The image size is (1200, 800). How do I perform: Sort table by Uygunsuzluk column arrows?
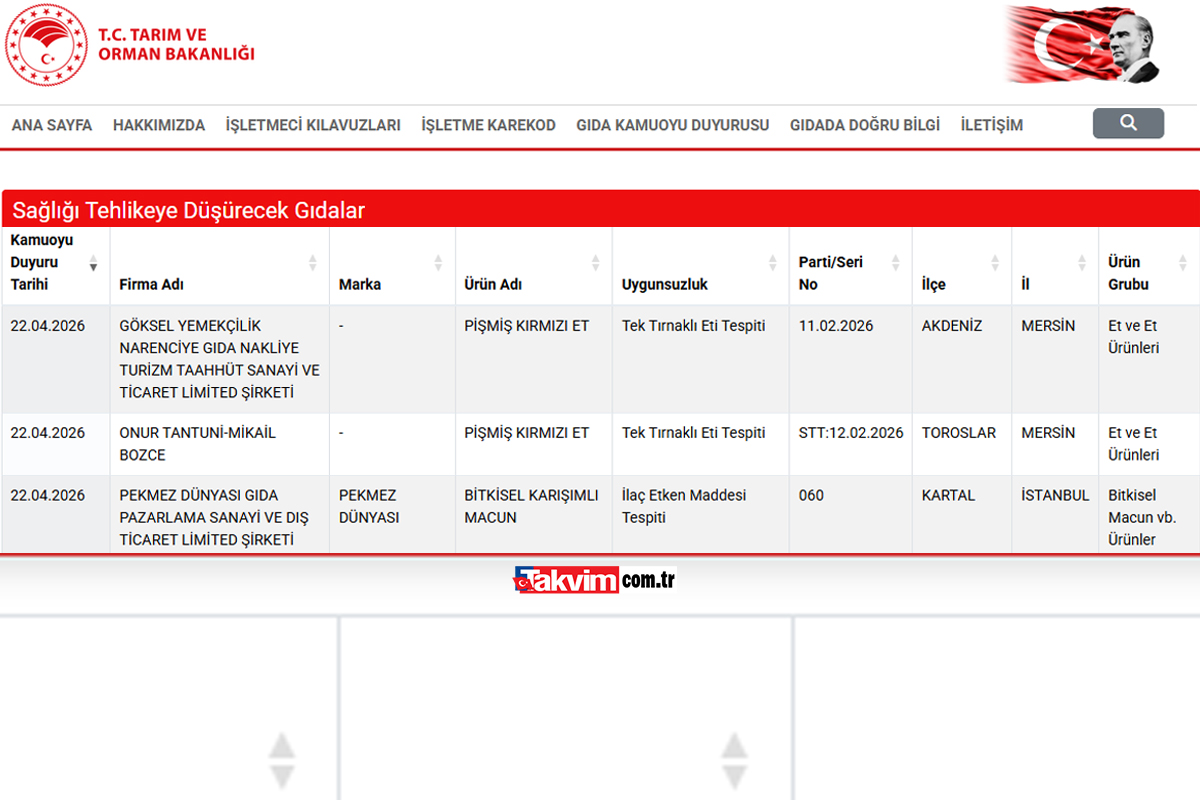(772, 263)
